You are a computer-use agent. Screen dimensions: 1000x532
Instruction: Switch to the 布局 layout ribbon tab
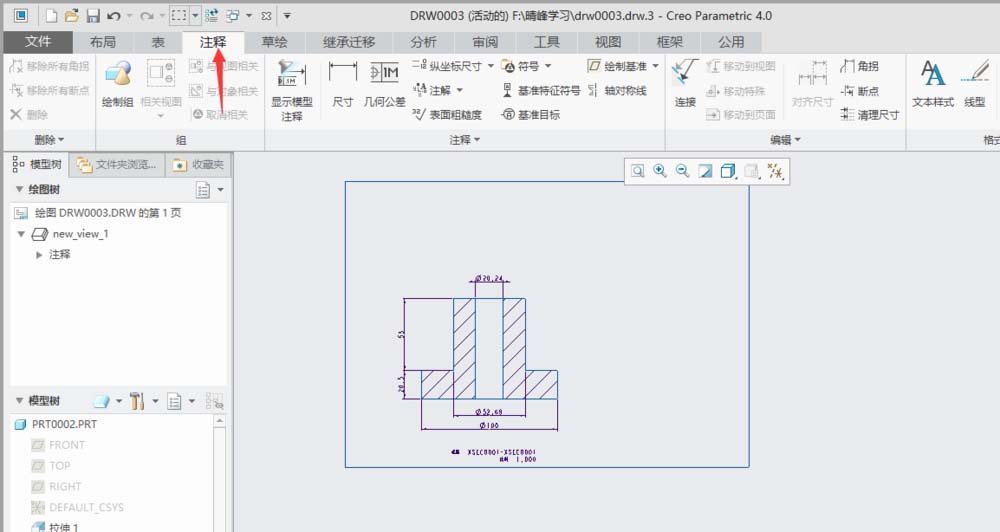[103, 42]
